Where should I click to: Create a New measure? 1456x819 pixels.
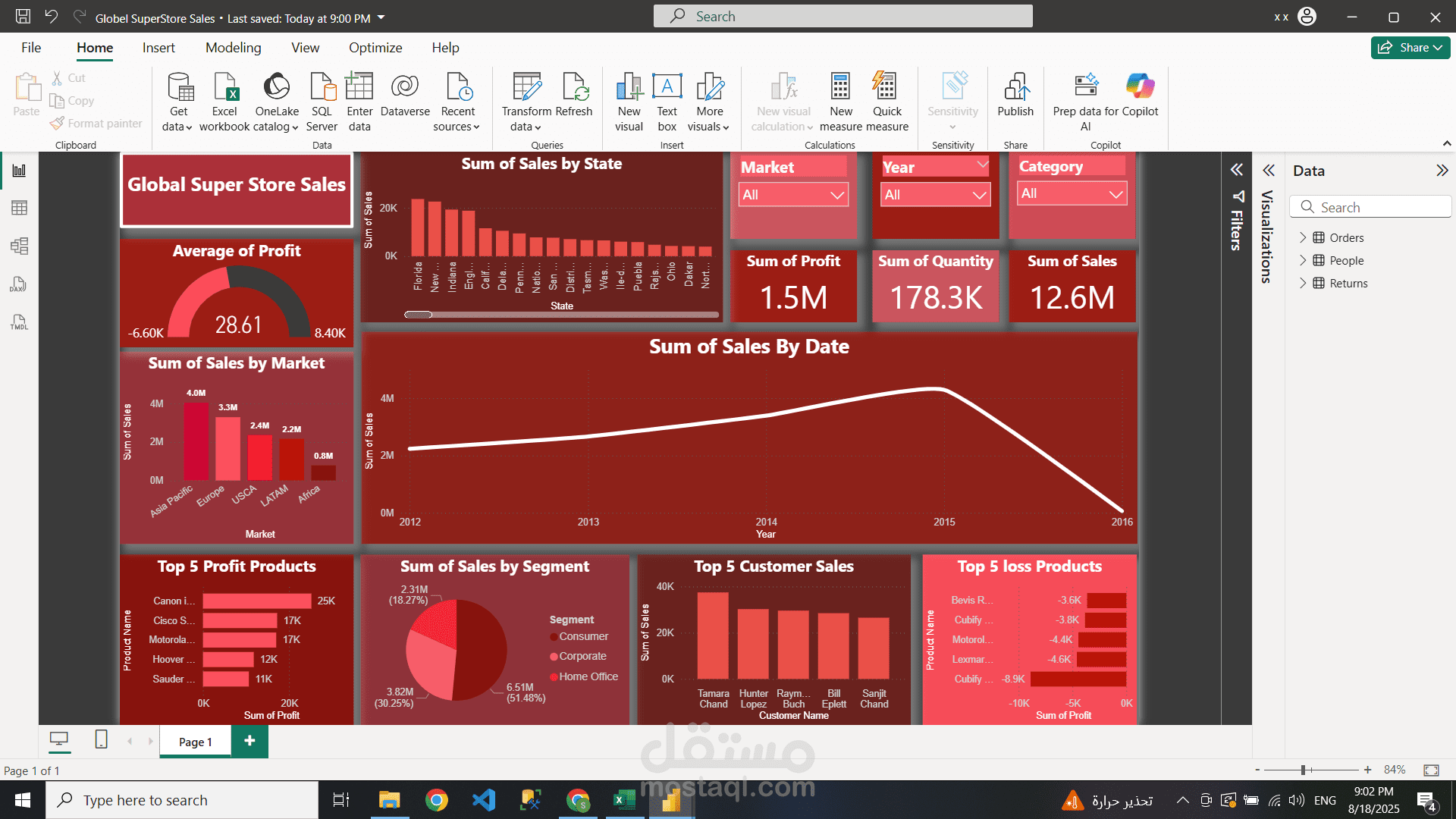(840, 102)
